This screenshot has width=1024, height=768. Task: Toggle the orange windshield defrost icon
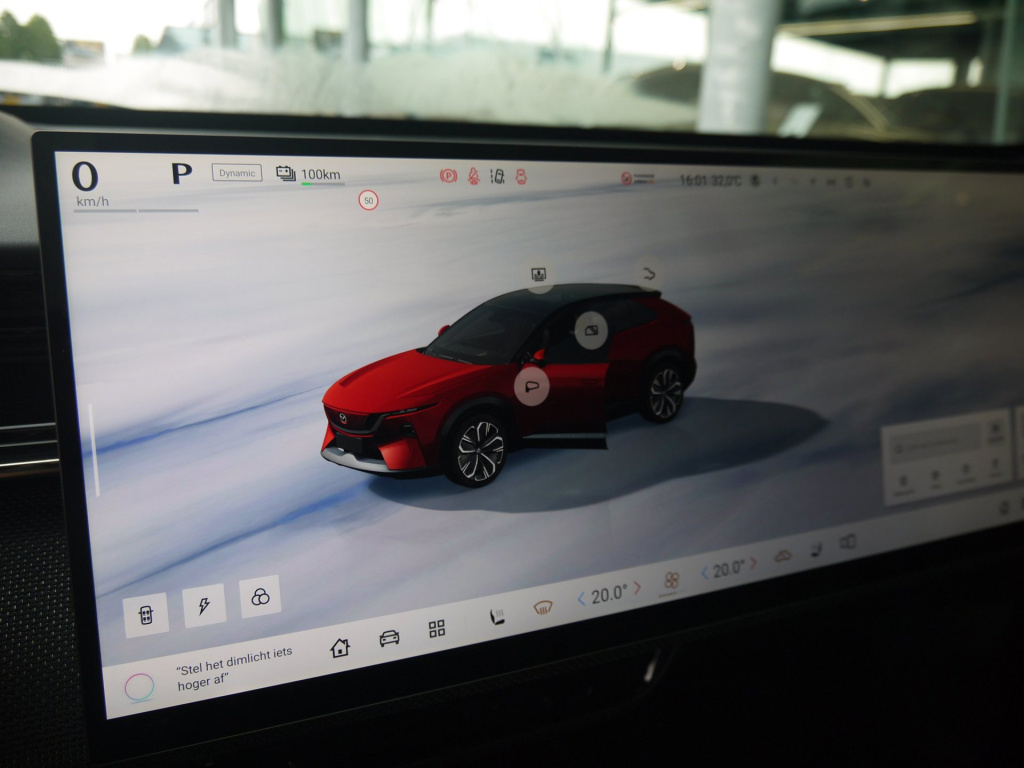pos(543,608)
